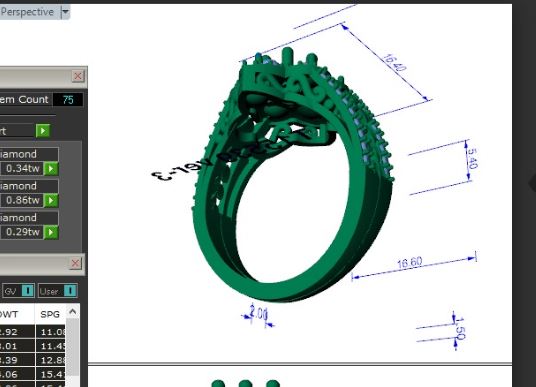Click the SPG column header
This screenshot has width=536, height=387.
tap(50, 314)
